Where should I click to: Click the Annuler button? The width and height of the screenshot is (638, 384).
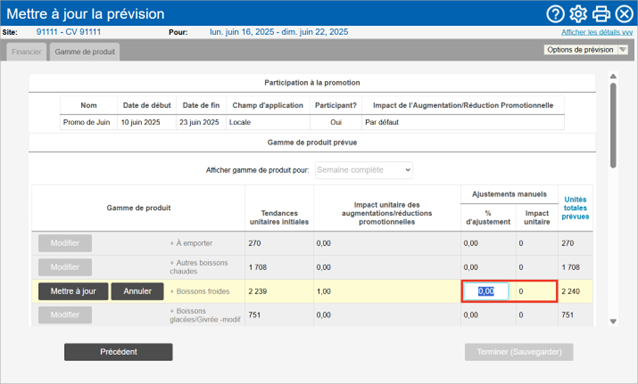pyautogui.click(x=138, y=291)
